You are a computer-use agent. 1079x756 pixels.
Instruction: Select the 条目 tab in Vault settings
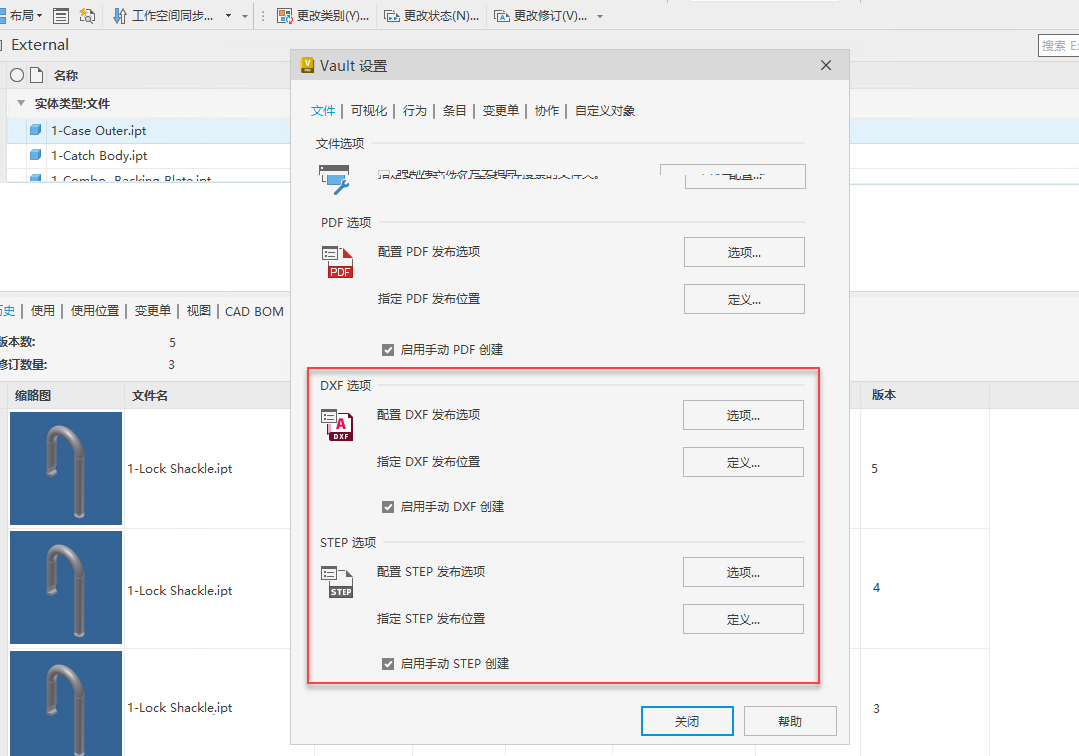(454, 111)
